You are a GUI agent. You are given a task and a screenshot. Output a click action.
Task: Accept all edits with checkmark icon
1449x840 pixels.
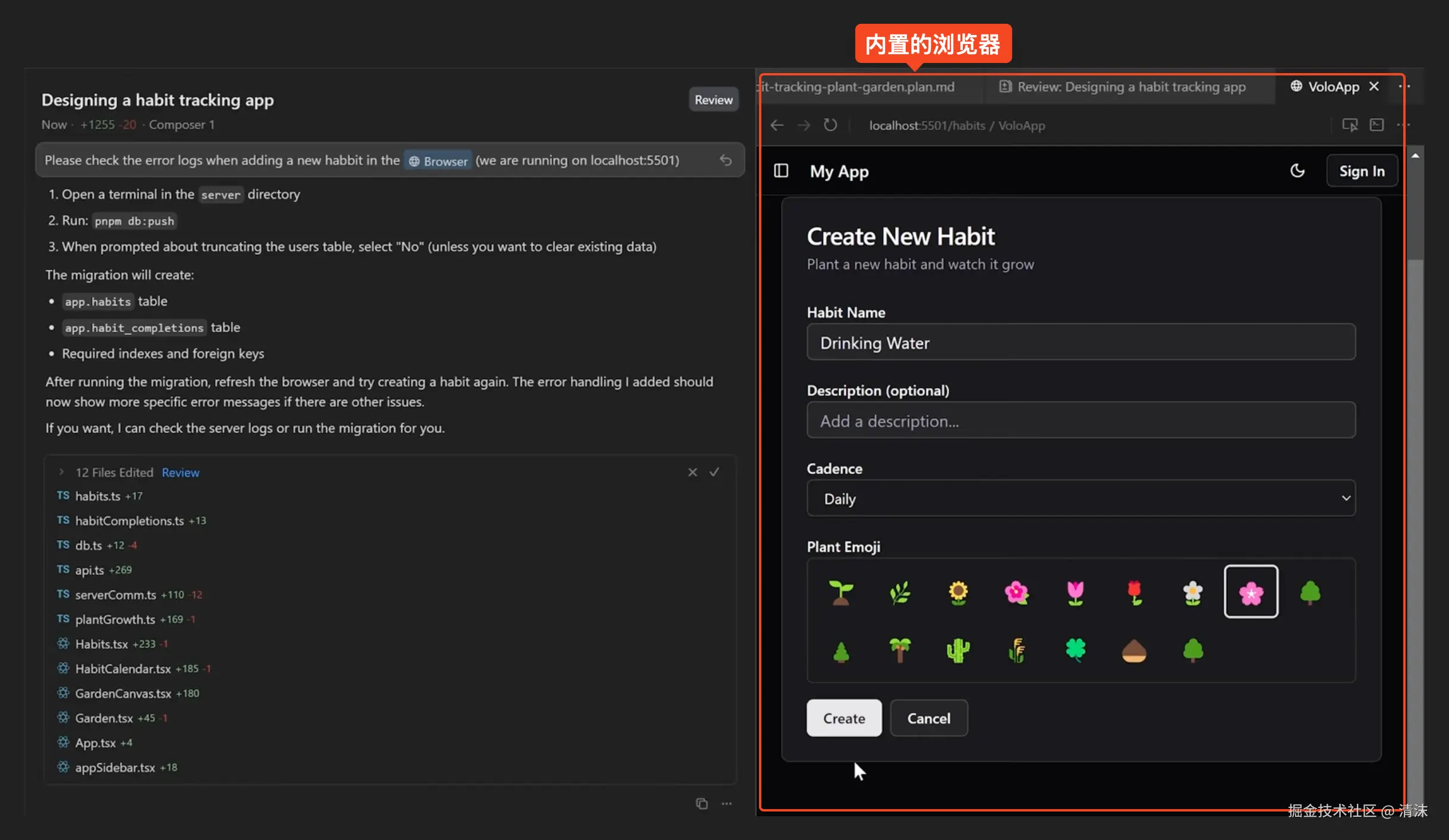[x=714, y=472]
